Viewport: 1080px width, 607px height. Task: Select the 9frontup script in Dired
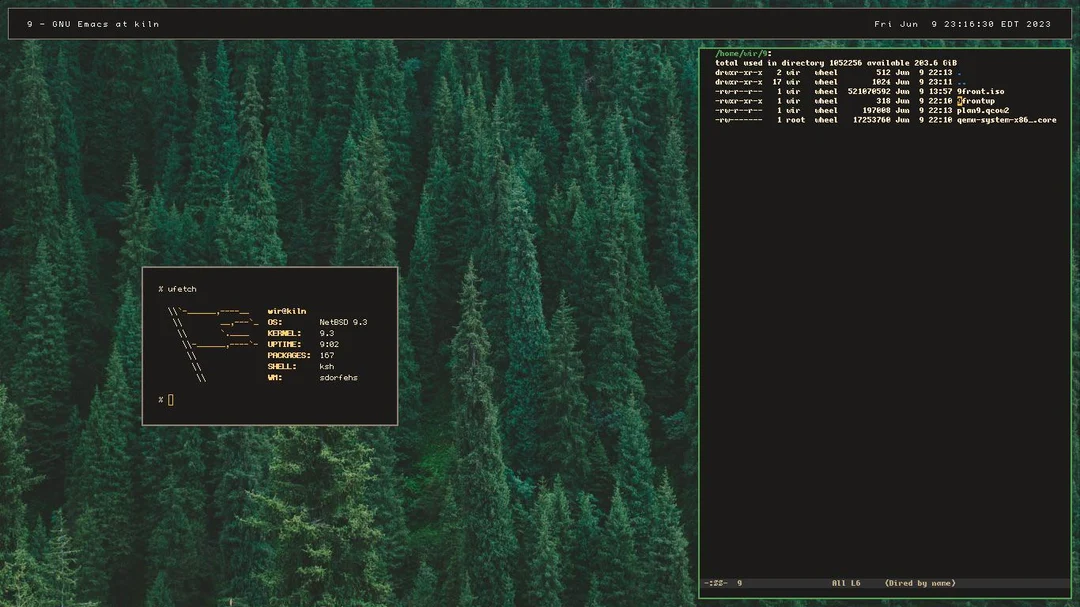975,100
